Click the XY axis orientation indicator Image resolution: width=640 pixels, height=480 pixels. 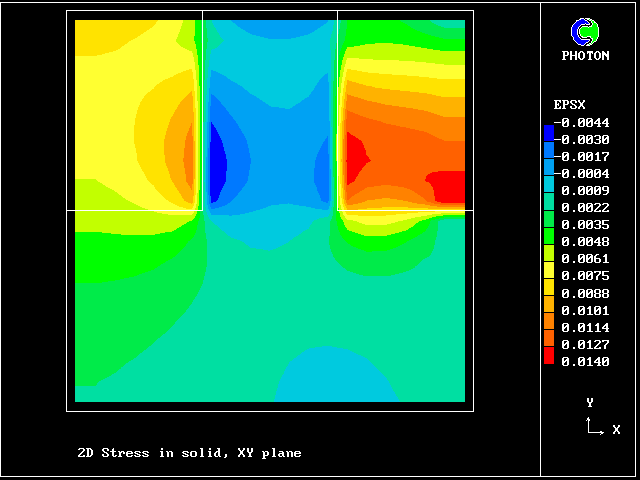pyautogui.click(x=600, y=419)
